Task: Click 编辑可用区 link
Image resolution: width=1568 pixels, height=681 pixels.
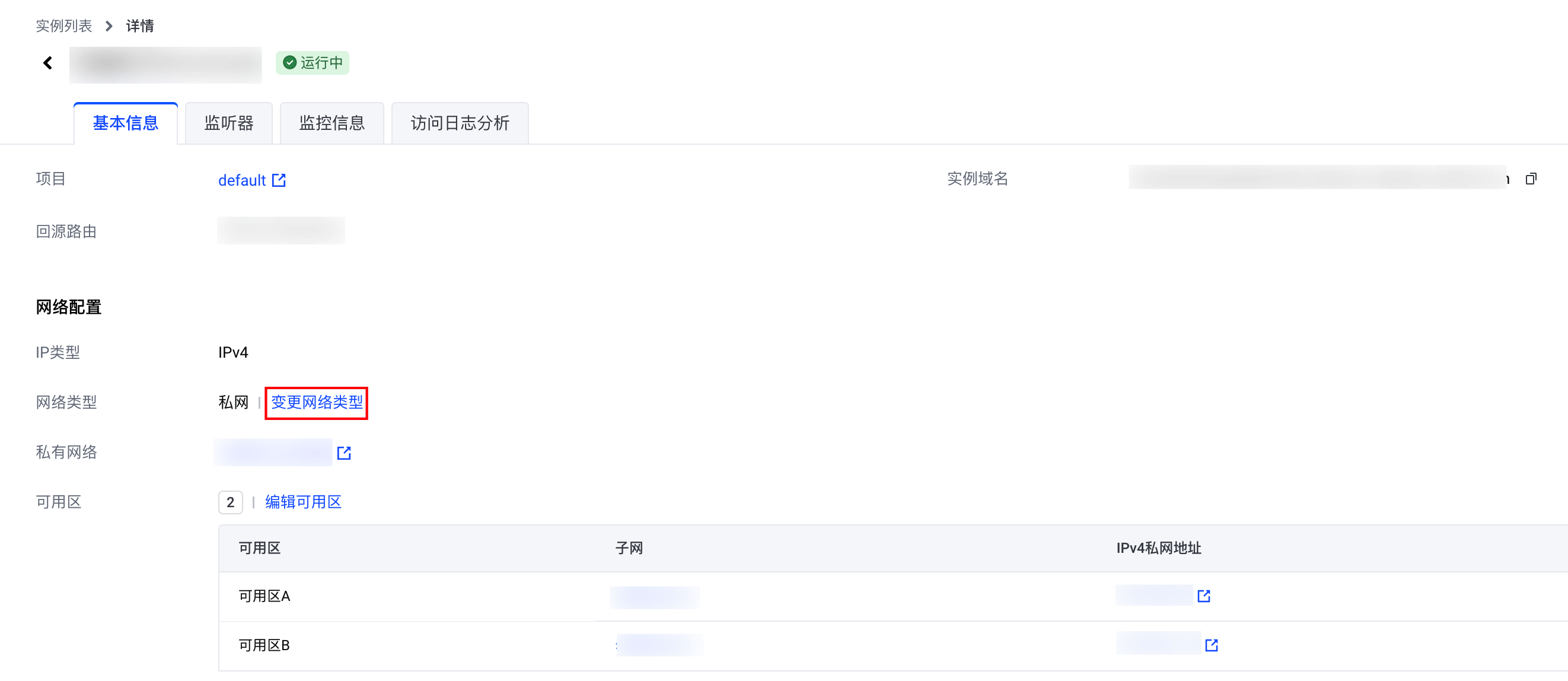Action: point(303,502)
